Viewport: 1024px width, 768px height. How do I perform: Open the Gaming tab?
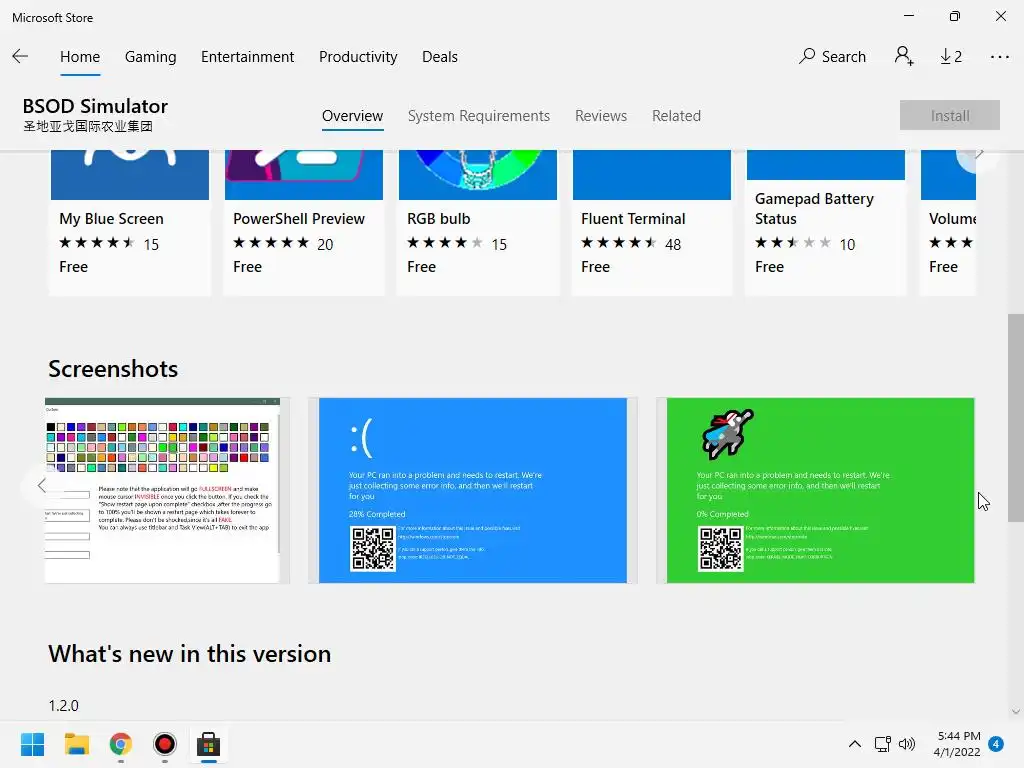[150, 57]
